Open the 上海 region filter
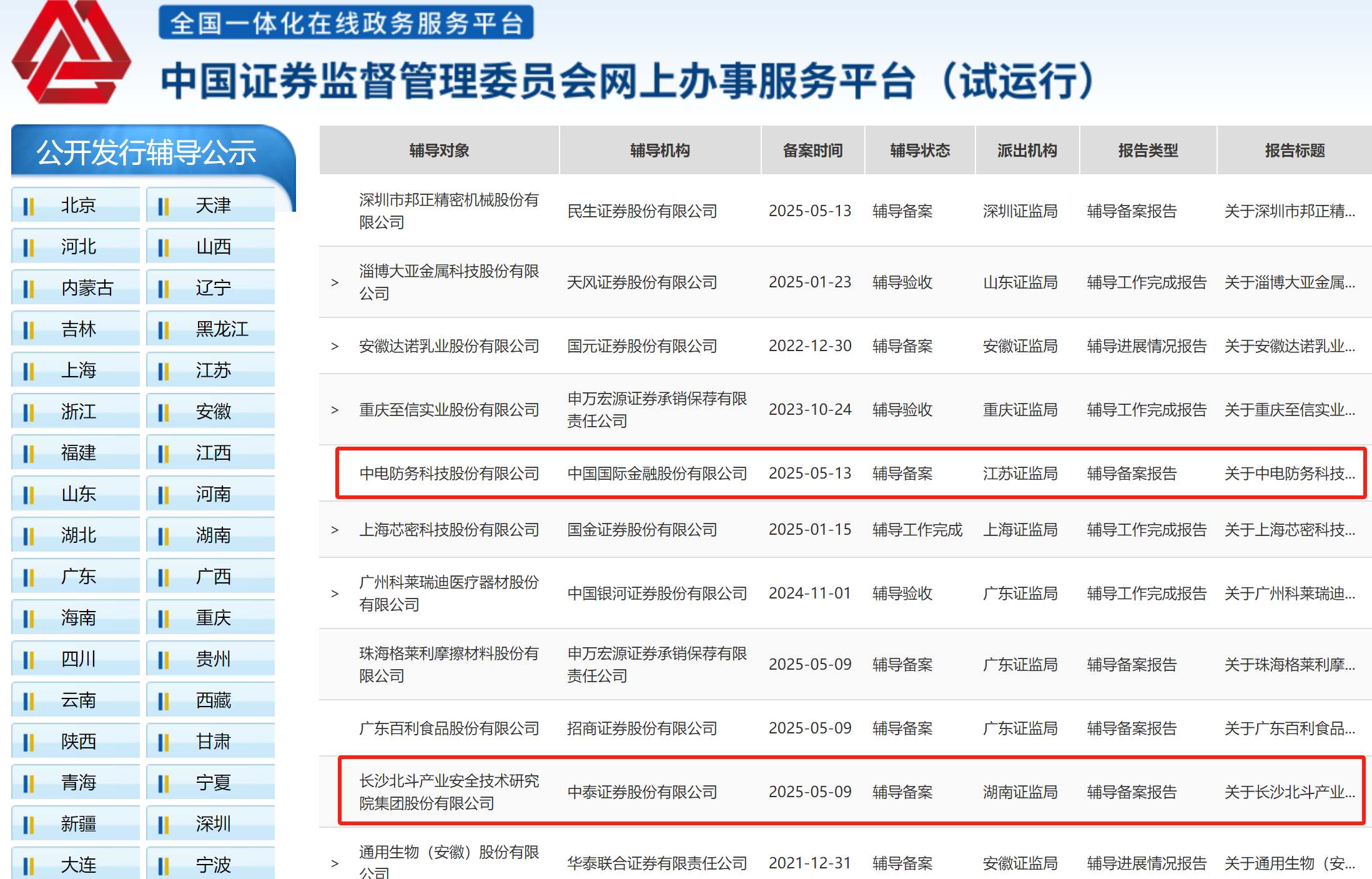 (76, 370)
